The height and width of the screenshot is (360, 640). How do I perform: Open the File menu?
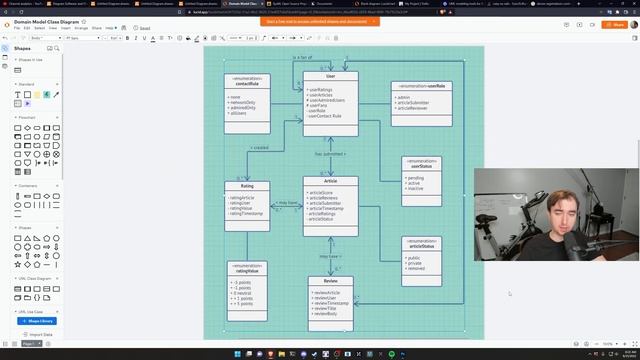[x=17, y=28]
